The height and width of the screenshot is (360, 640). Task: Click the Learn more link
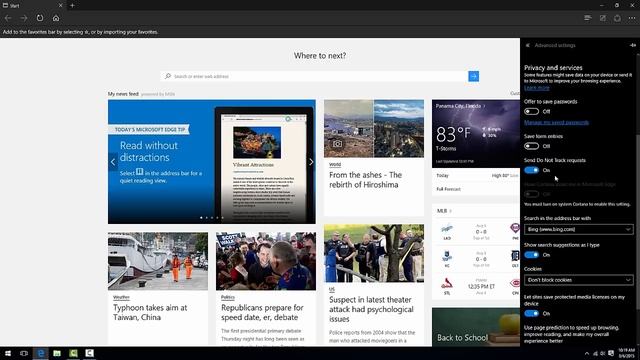point(536,88)
